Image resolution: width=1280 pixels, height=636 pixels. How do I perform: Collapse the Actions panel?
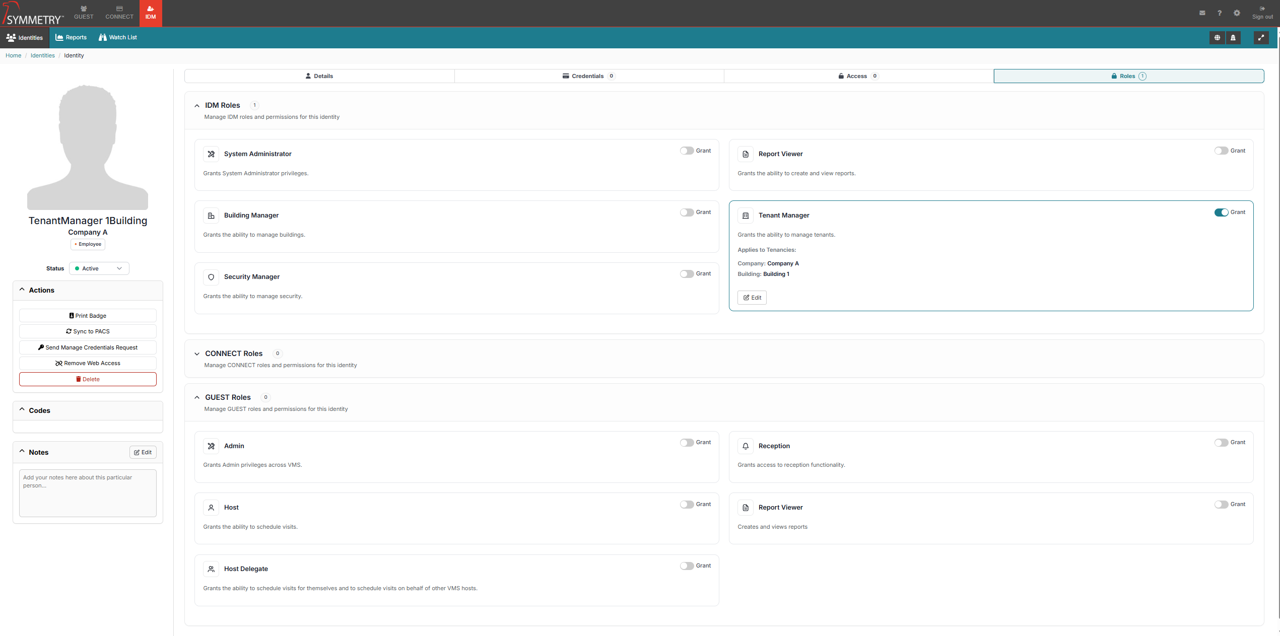click(x=23, y=290)
